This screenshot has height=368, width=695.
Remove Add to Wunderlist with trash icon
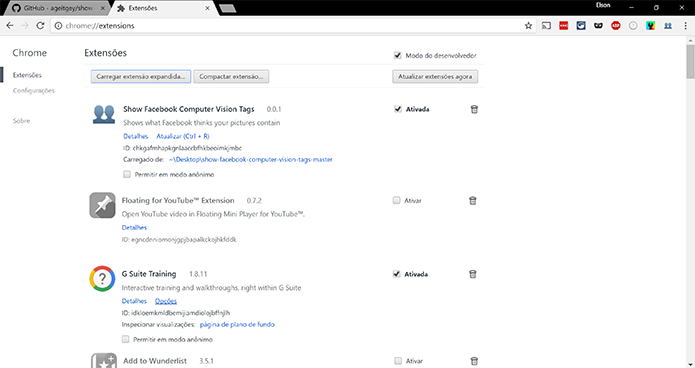[x=474, y=361]
